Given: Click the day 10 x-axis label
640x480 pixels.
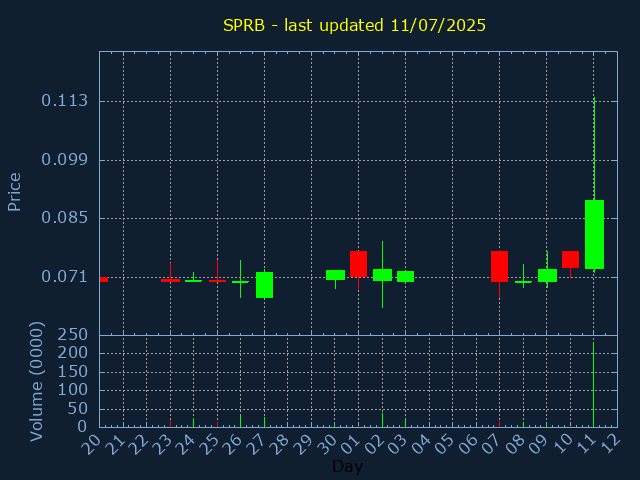Looking at the screenshot, I should pos(561,444).
